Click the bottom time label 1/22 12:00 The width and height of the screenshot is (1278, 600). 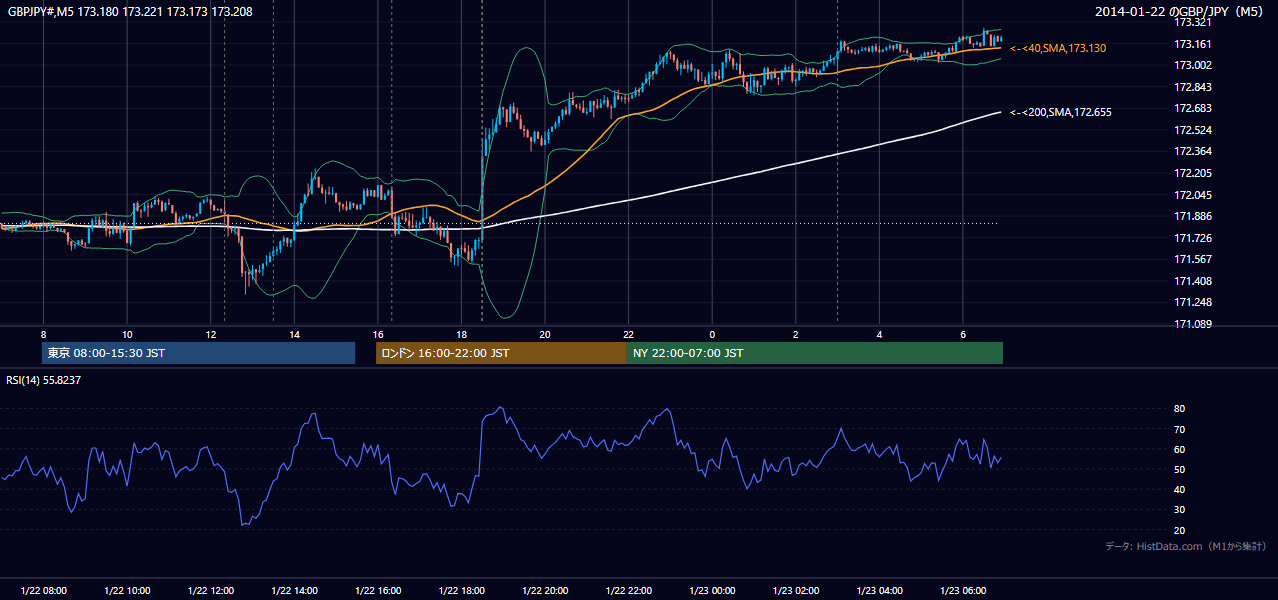click(210, 591)
